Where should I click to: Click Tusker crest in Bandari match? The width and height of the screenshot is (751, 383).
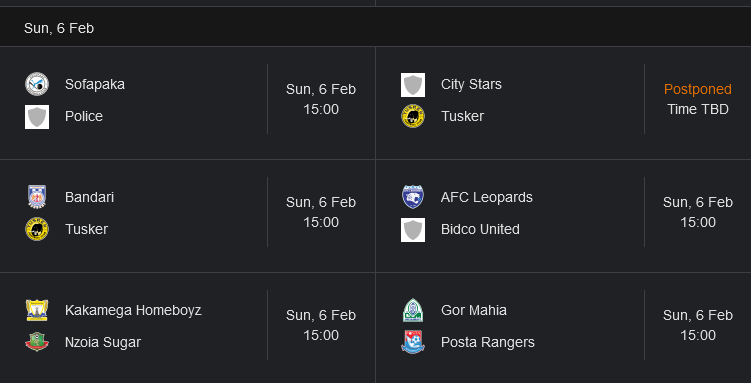(x=37, y=229)
